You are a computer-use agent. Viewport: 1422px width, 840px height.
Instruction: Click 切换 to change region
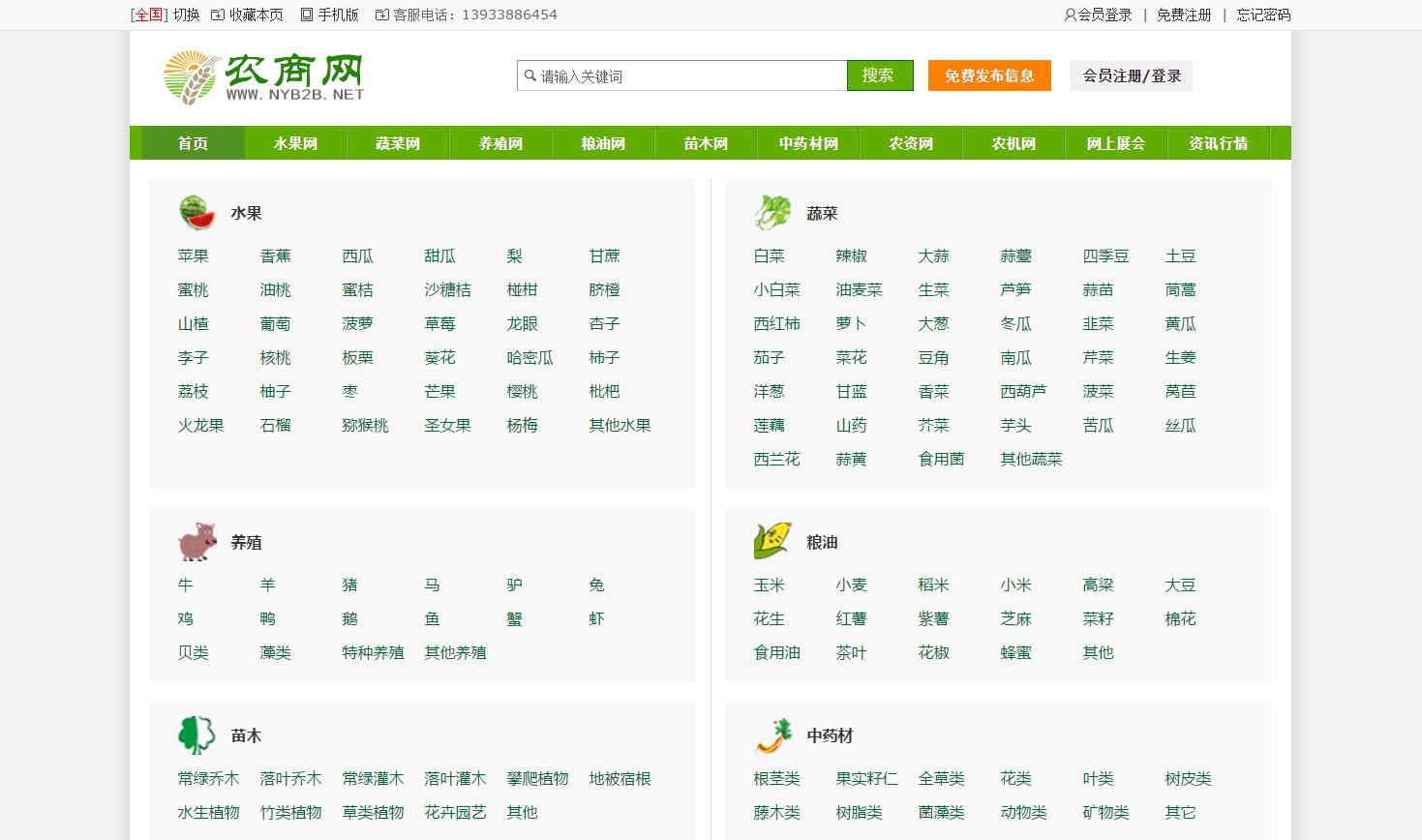(x=187, y=15)
